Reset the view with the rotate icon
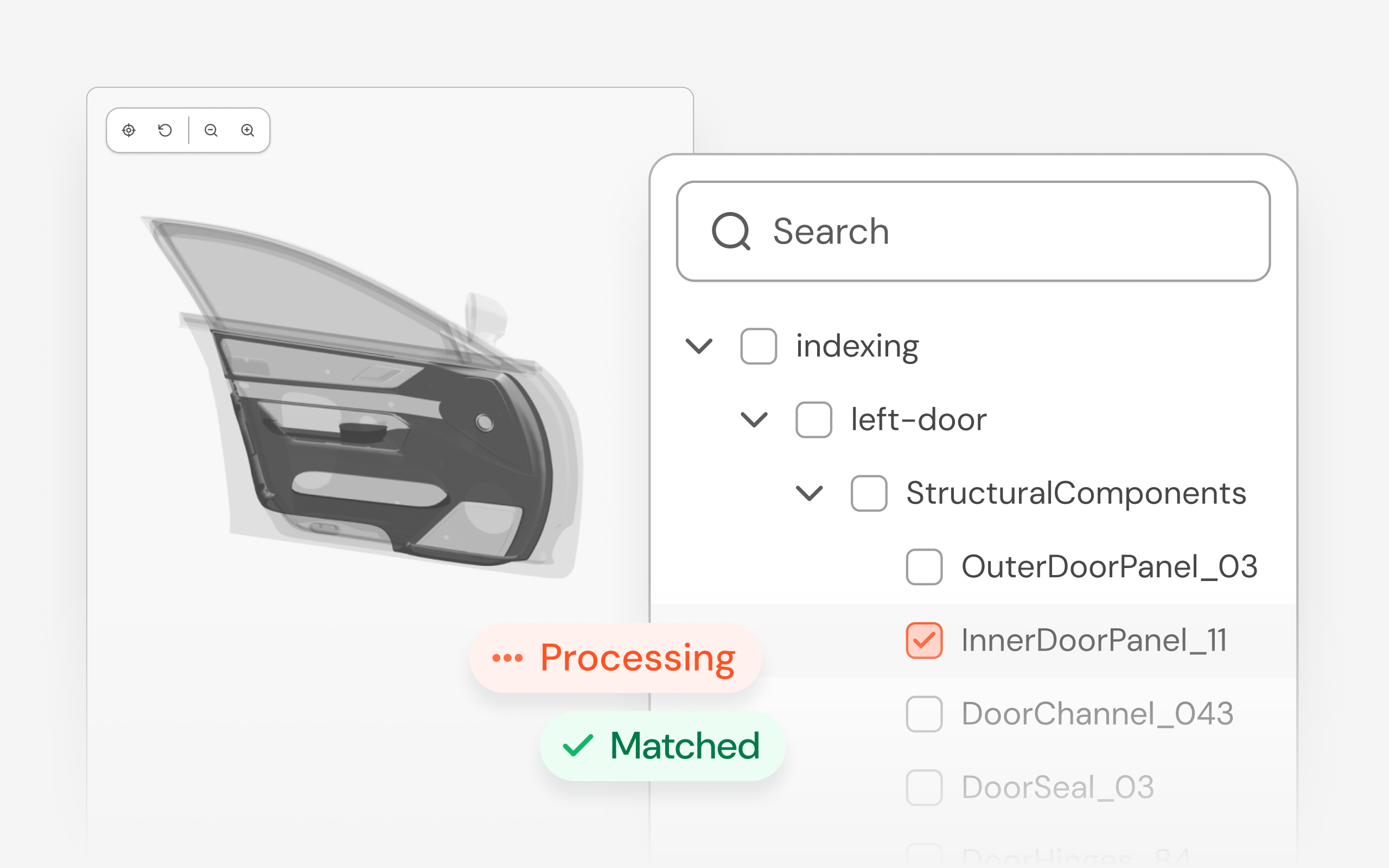This screenshot has height=868, width=1389. [x=165, y=130]
